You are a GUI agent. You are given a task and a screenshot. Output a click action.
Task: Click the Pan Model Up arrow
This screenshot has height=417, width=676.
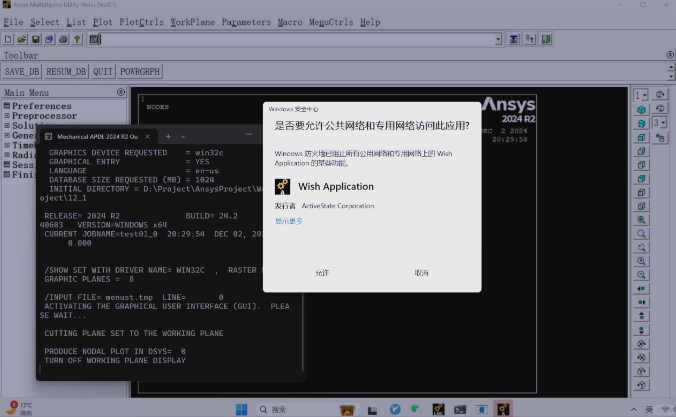(641, 316)
